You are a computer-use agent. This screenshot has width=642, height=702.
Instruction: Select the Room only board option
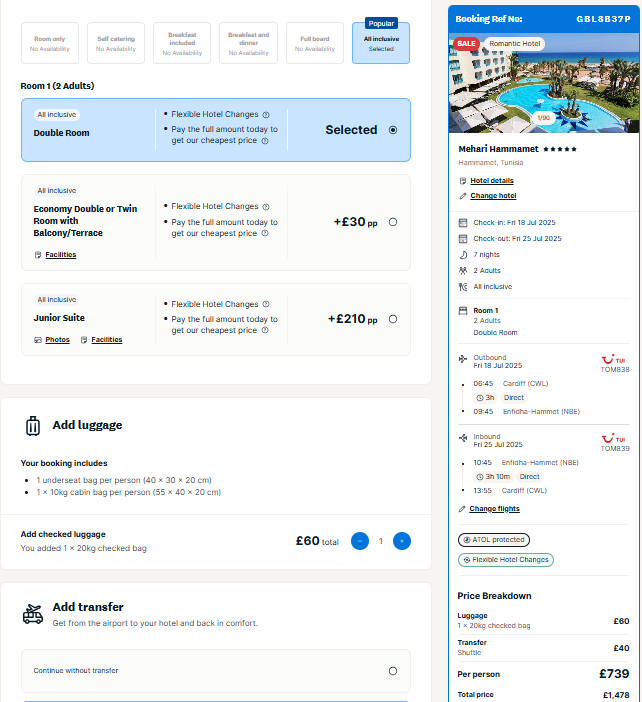[x=50, y=43]
